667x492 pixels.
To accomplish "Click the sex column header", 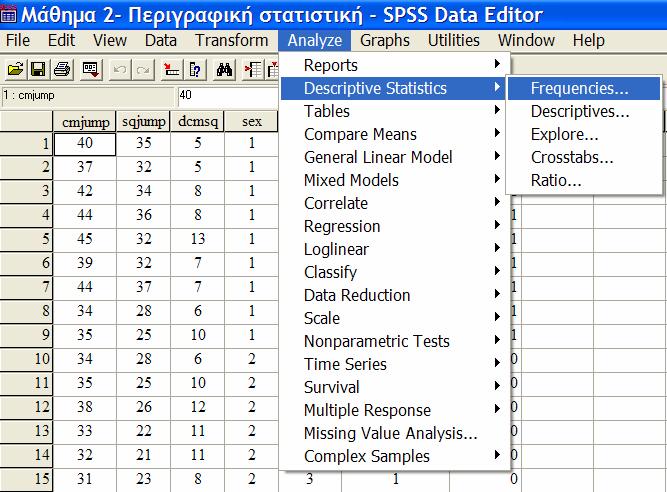I will click(x=251, y=122).
